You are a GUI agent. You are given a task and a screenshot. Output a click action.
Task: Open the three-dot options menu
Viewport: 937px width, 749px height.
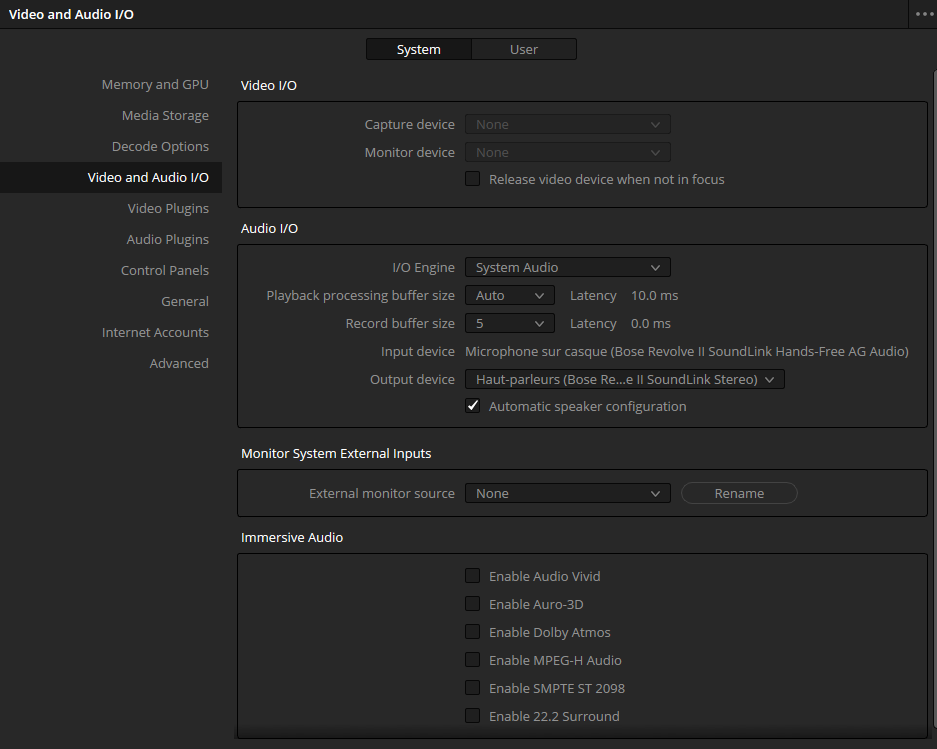[924, 14]
